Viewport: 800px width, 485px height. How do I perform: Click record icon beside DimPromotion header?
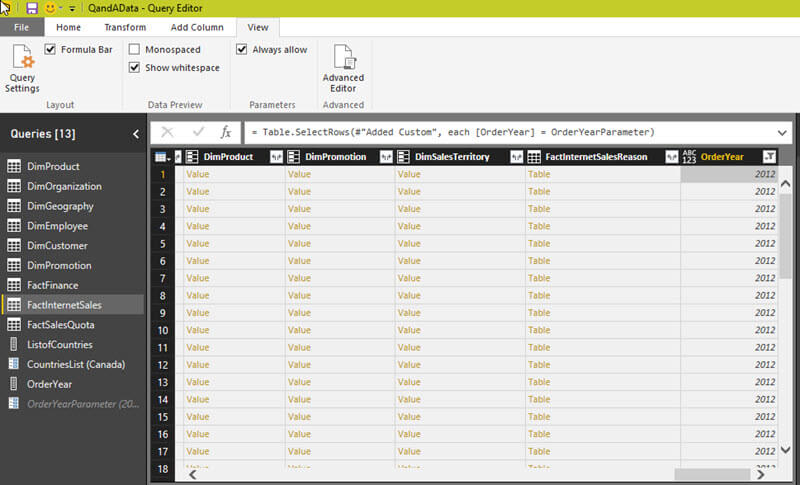(x=293, y=157)
